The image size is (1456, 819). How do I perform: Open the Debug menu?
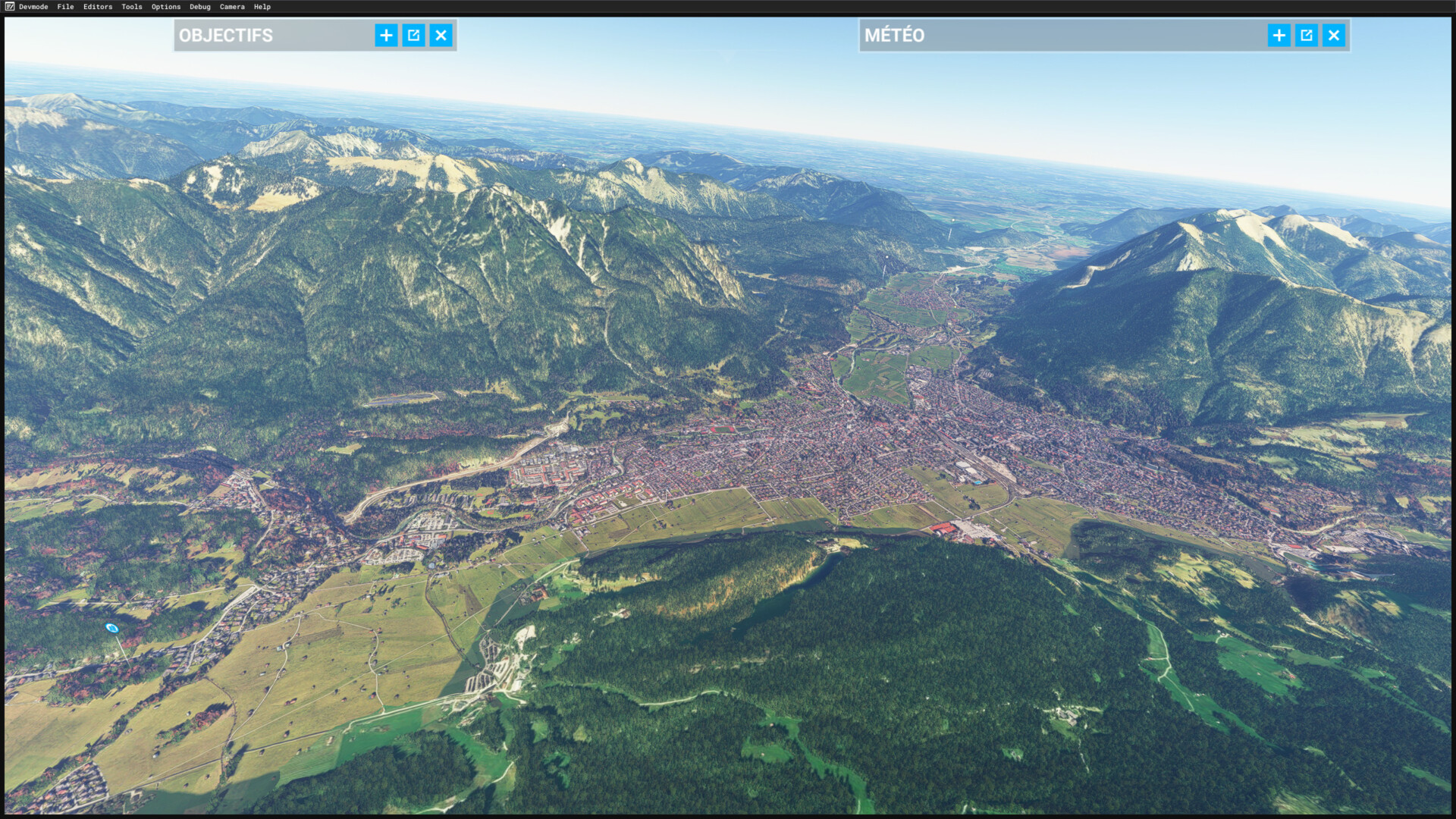pos(200,7)
